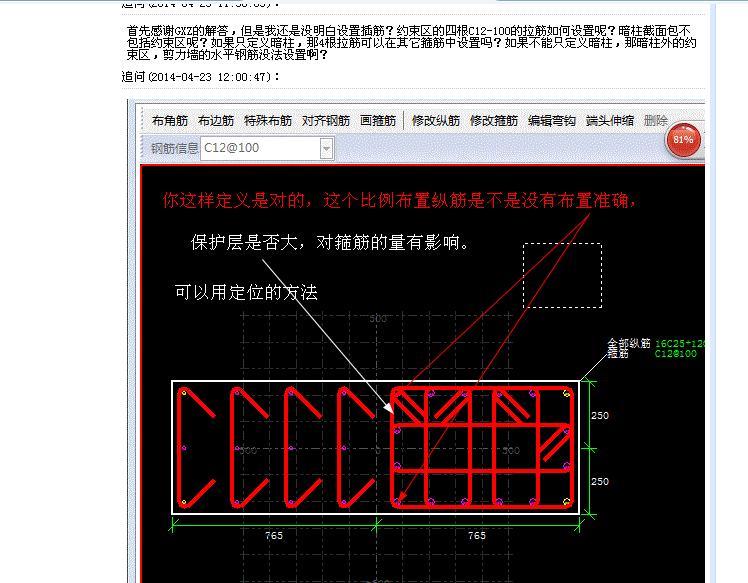Select the 布角筋 toolbar command
The height and width of the screenshot is (583, 748).
170,121
